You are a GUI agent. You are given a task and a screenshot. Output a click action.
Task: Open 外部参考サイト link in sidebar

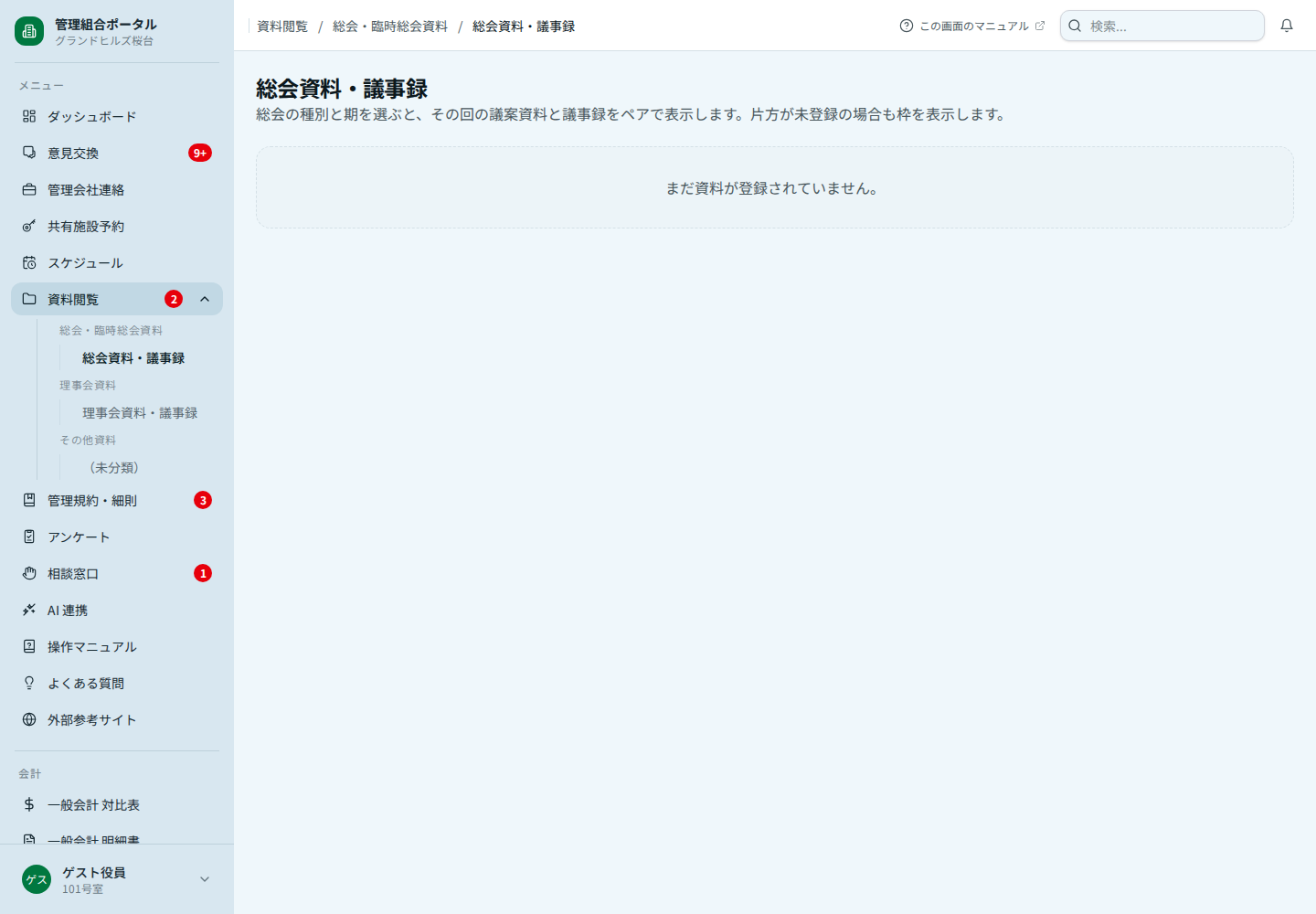[117, 719]
